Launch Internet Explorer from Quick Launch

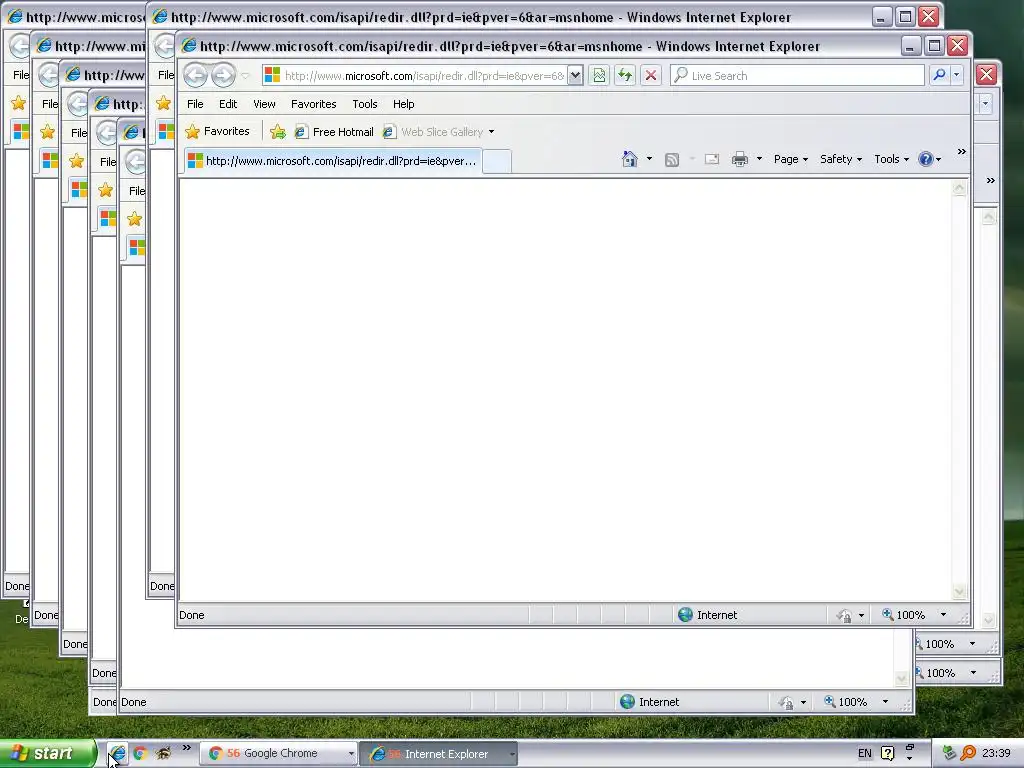click(117, 753)
